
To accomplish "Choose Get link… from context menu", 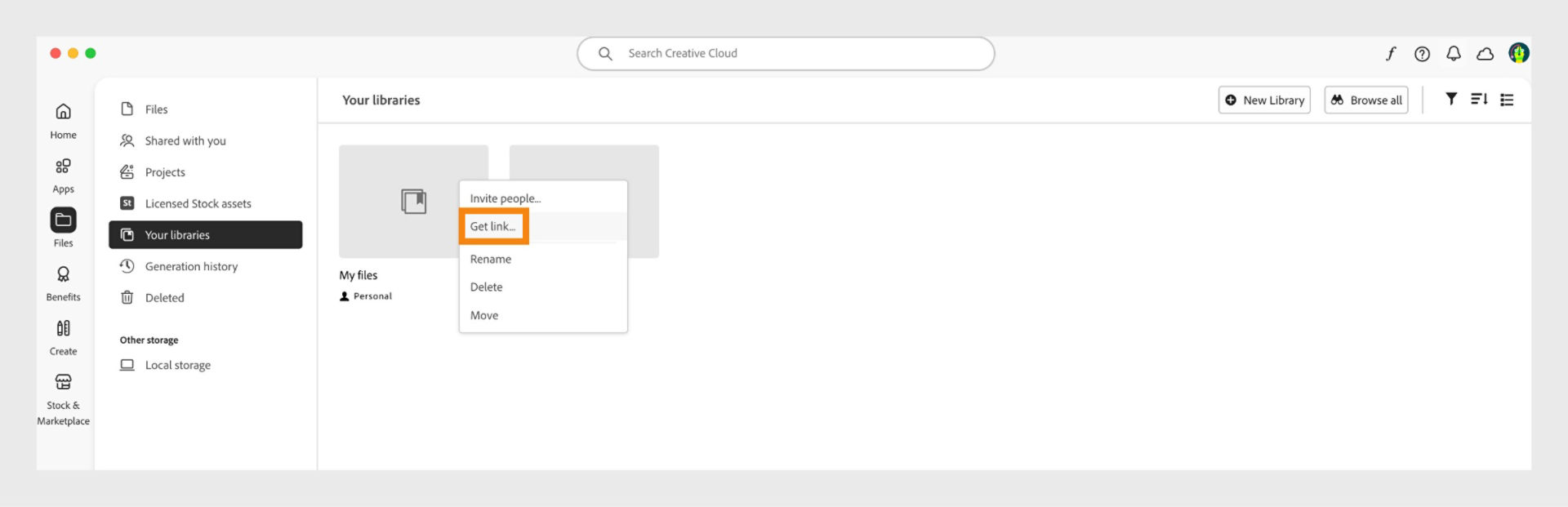I will pos(543,226).
